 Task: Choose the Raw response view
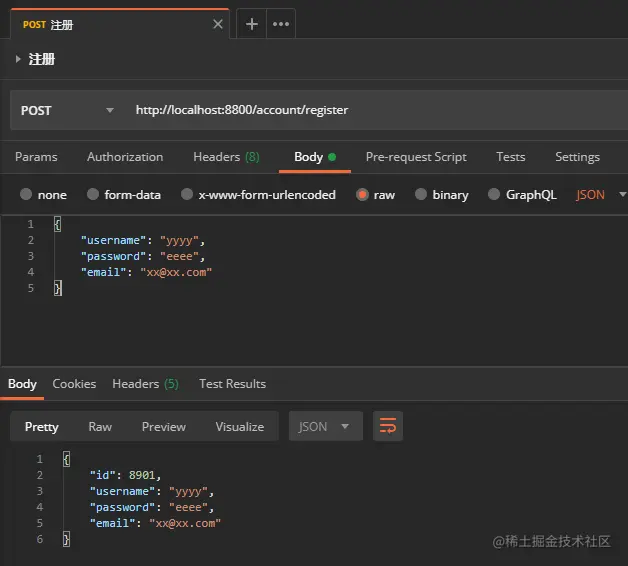(100, 427)
